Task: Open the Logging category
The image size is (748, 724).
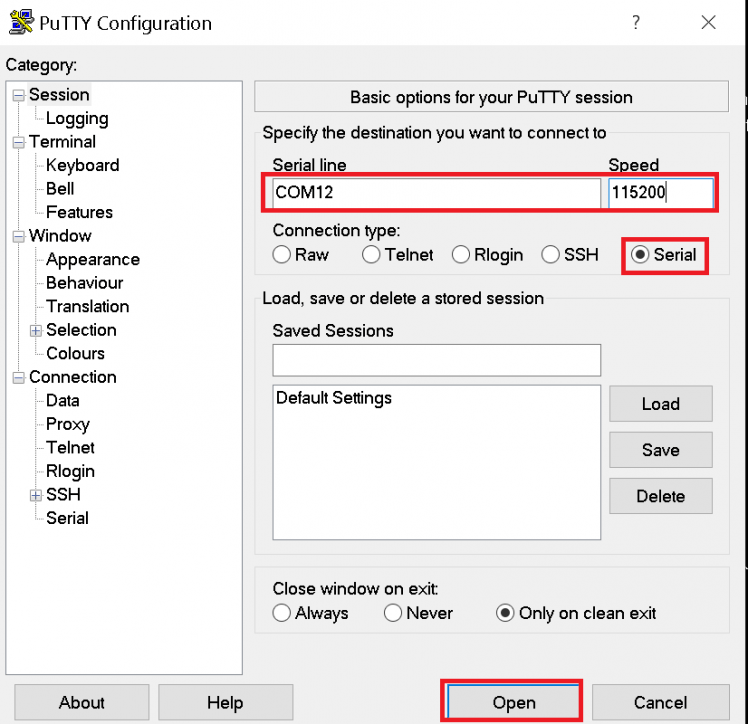Action: (77, 118)
